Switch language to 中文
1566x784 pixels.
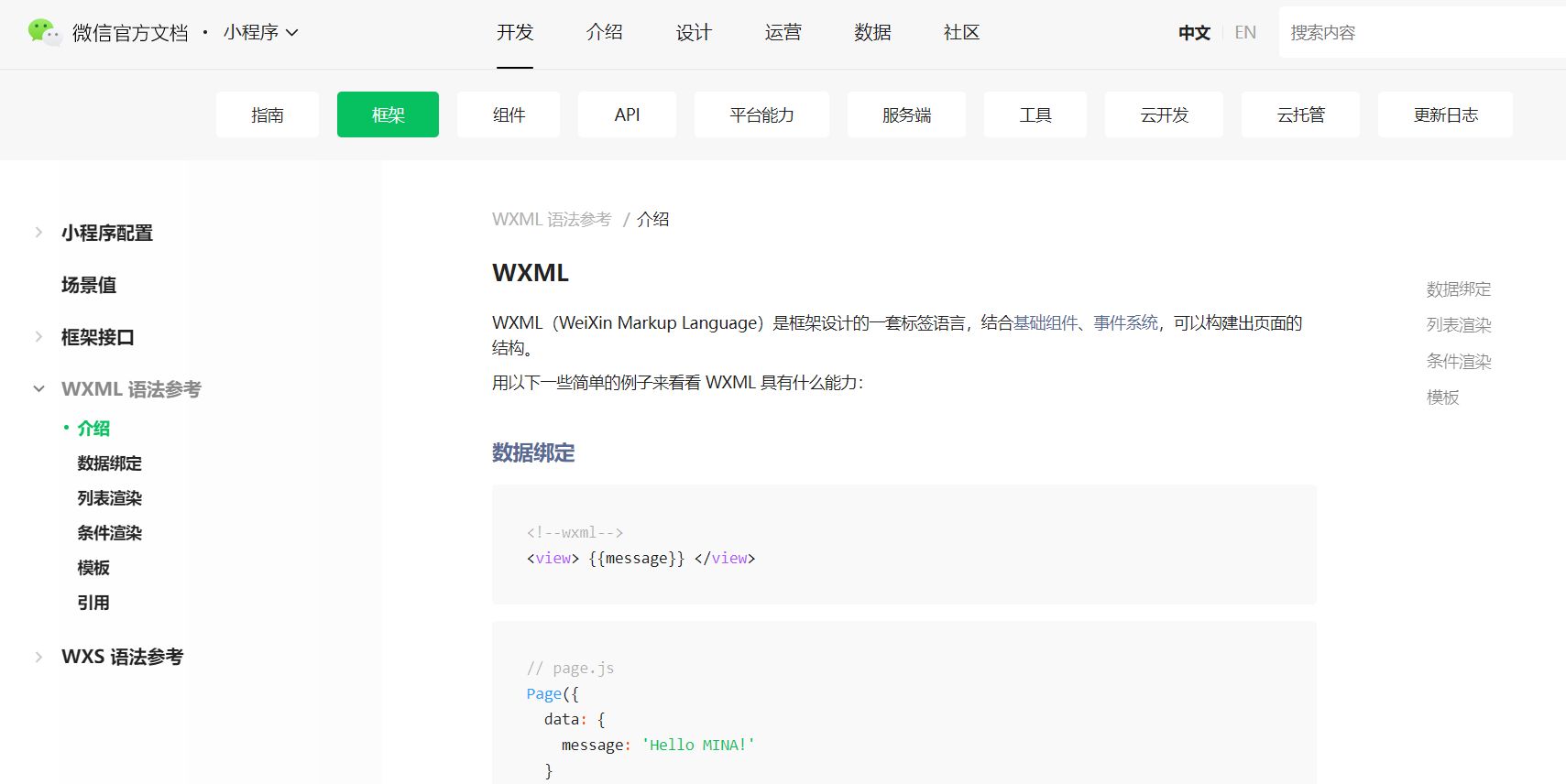click(x=1194, y=33)
